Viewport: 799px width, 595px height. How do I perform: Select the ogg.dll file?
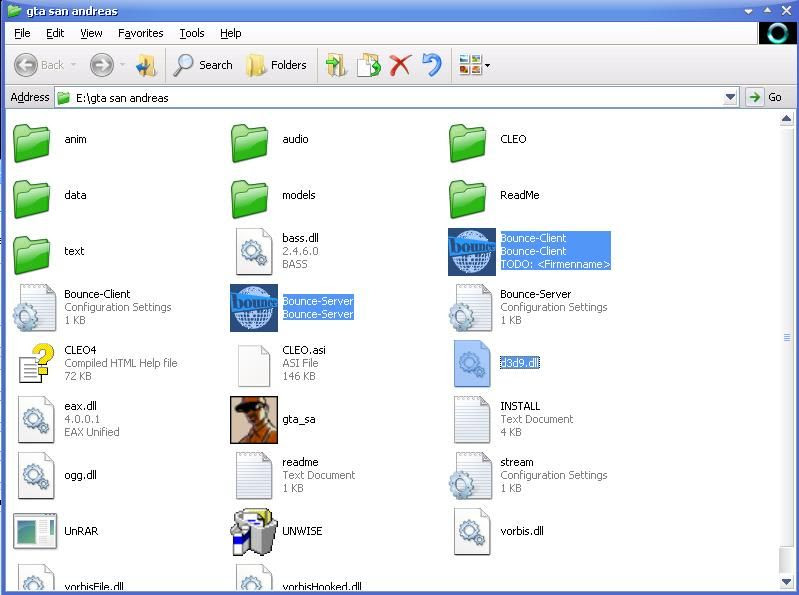coord(57,475)
